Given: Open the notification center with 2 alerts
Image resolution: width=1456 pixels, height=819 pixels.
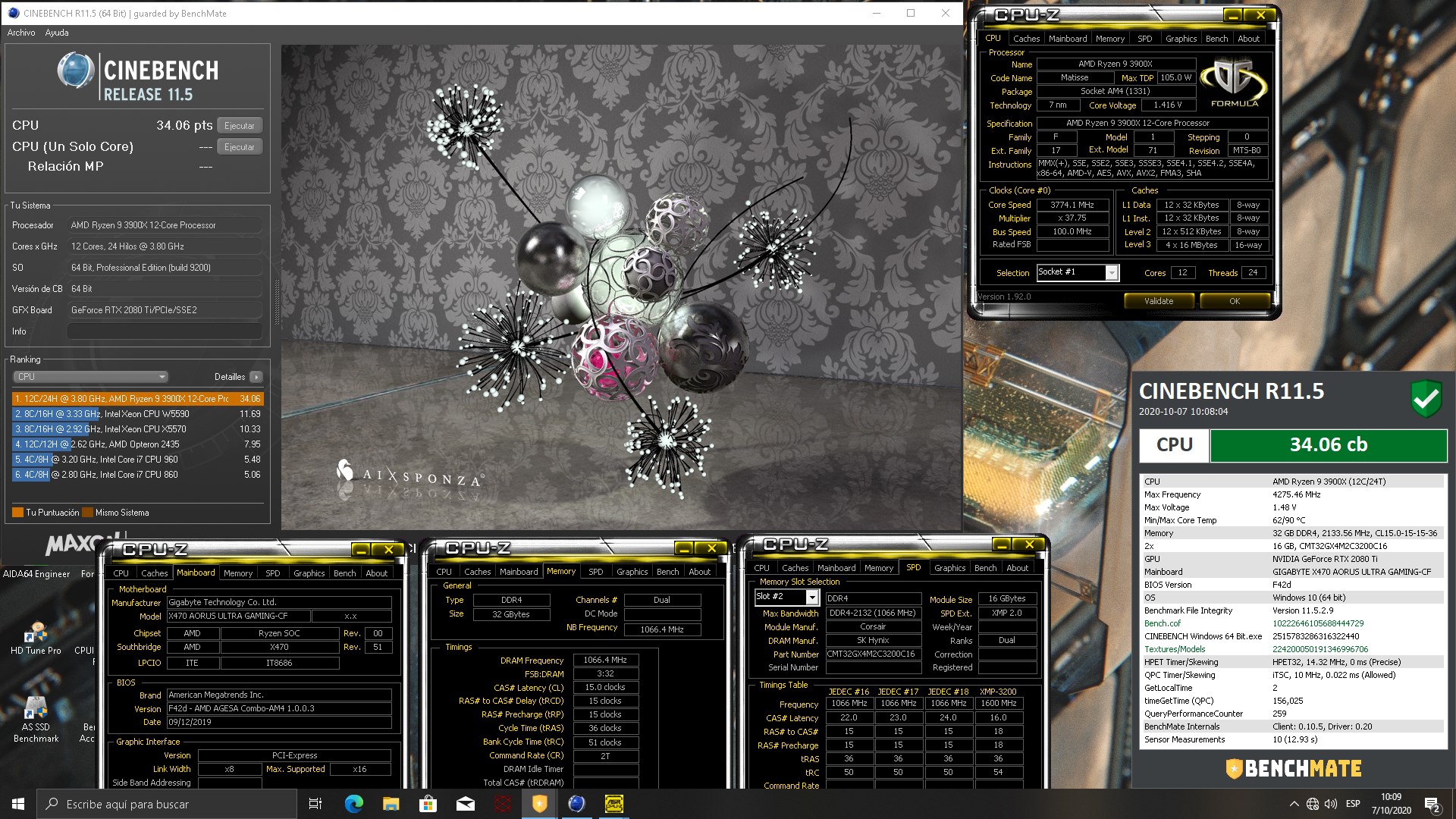Looking at the screenshot, I should [1432, 805].
